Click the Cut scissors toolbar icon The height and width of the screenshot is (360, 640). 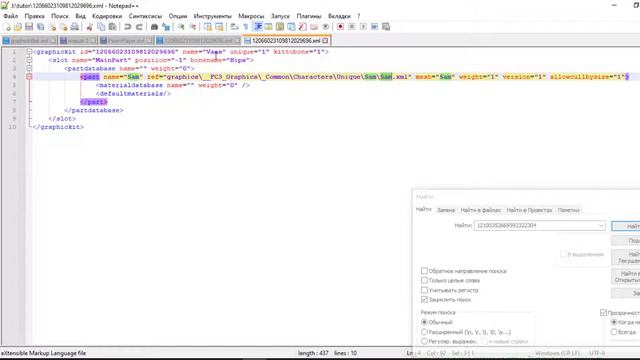point(89,27)
